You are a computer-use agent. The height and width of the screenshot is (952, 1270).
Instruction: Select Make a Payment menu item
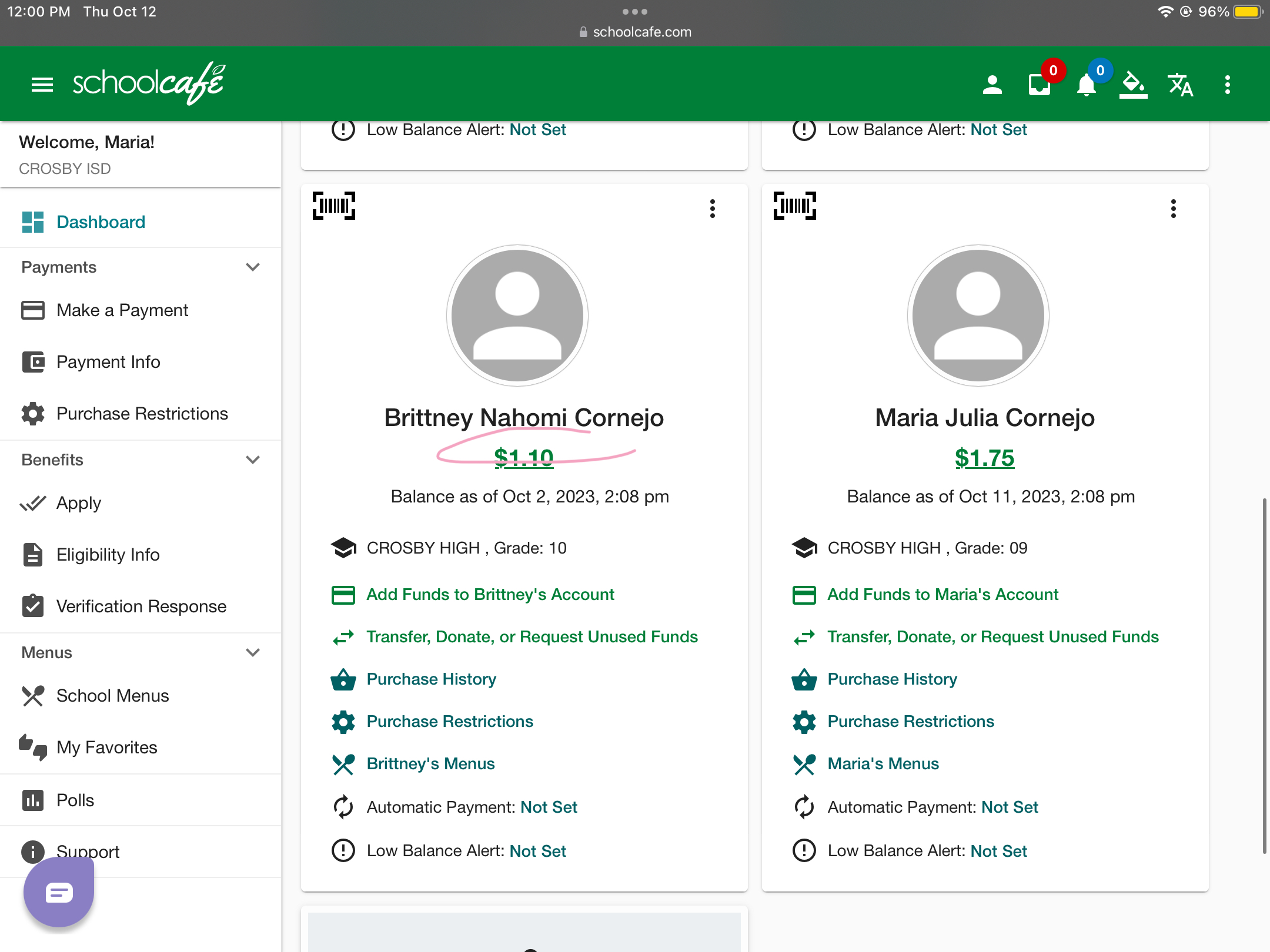[x=122, y=310]
